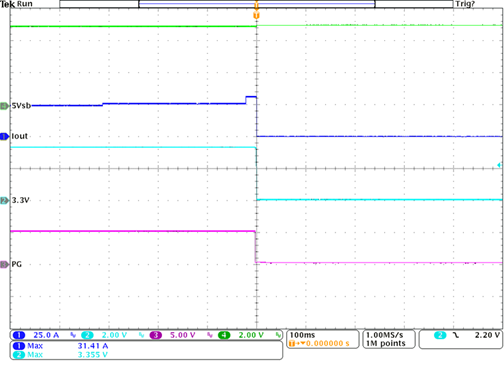This screenshot has width=504, height=378.
Task: Click the record view bar at top
Action: tap(256, 4)
